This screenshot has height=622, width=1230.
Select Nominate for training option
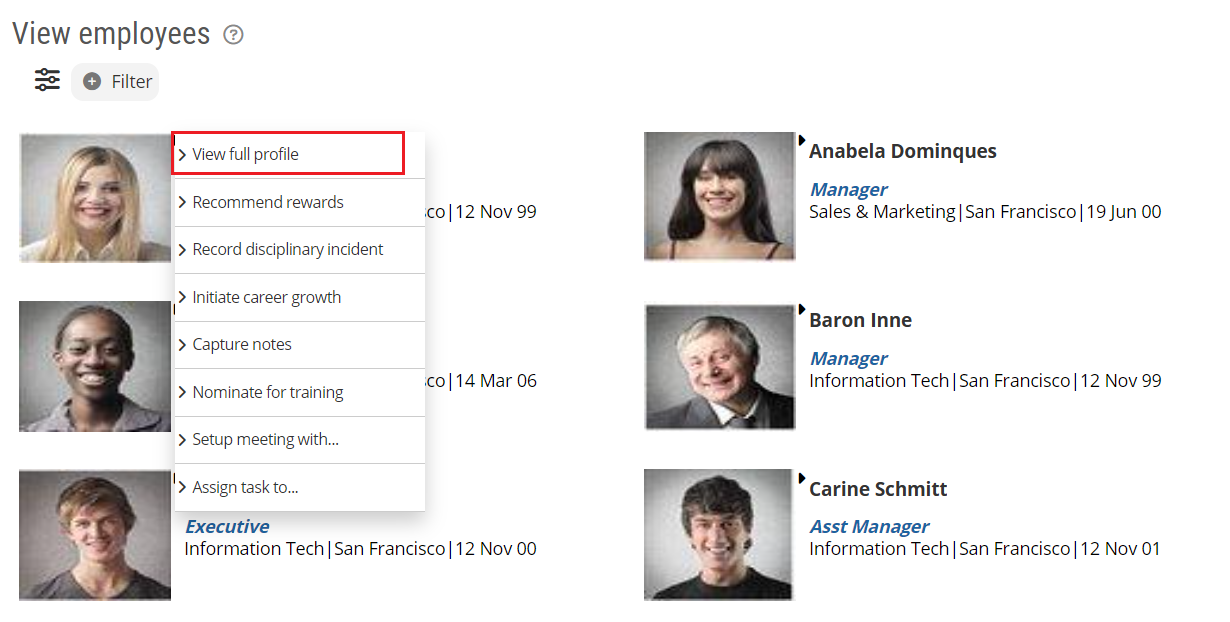pyautogui.click(x=268, y=392)
